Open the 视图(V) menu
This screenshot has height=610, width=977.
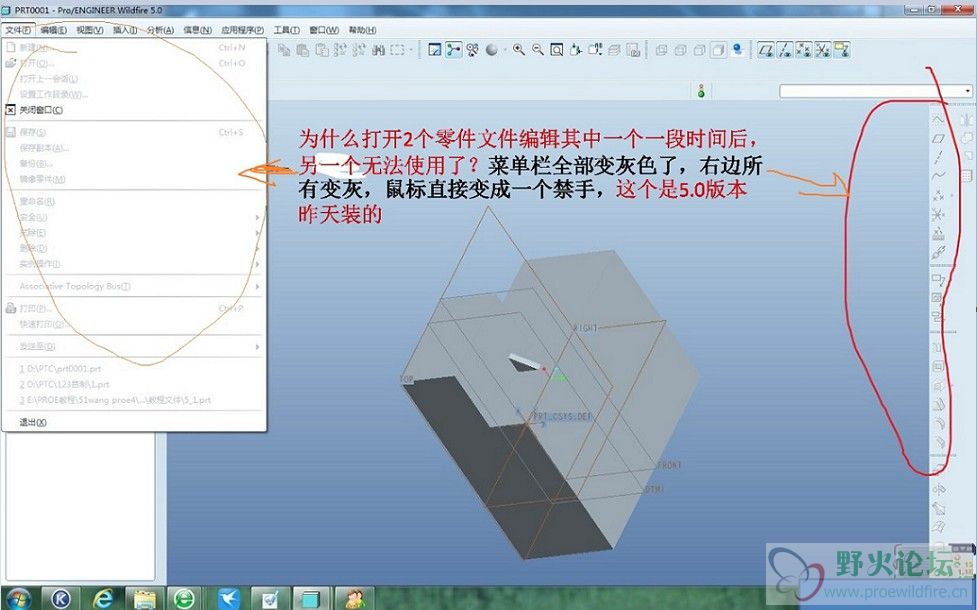click(90, 30)
